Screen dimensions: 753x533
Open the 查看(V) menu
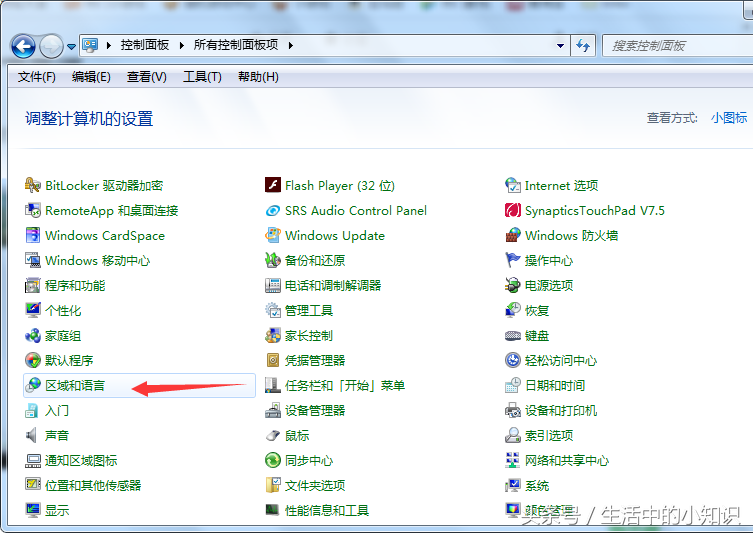146,77
